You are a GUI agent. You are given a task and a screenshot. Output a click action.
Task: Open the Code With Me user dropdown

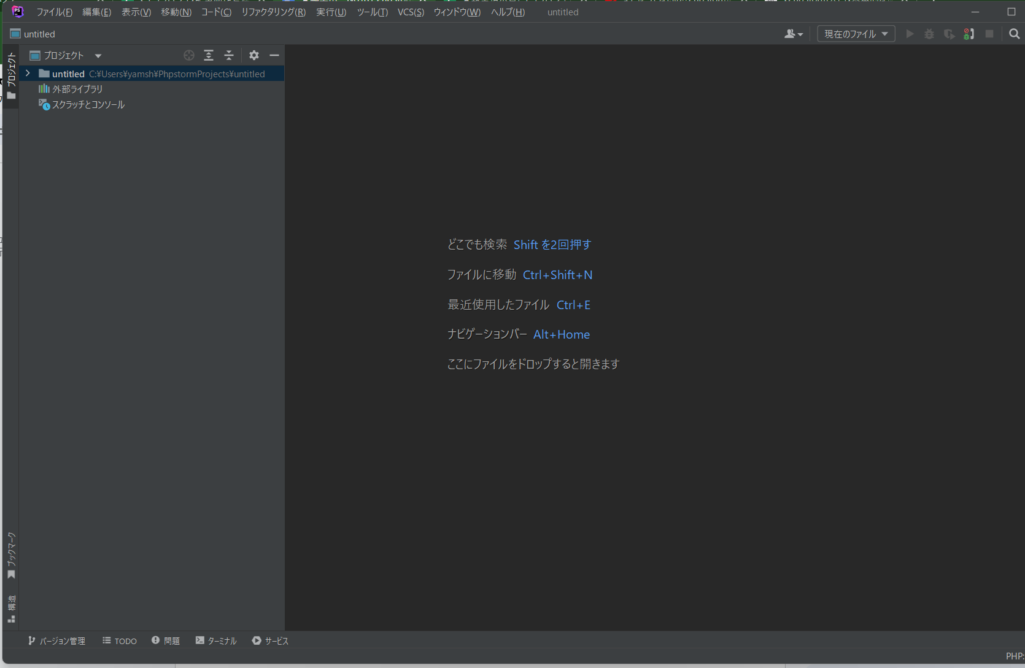[x=794, y=34]
